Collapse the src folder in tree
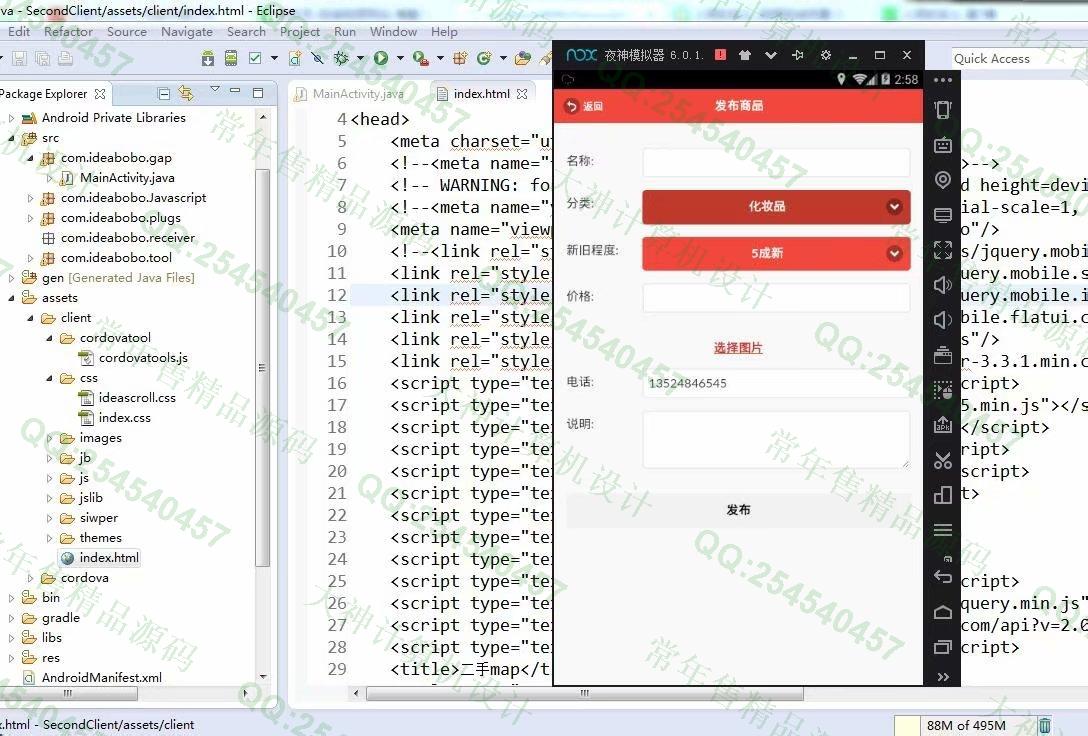1088x736 pixels. [12, 139]
